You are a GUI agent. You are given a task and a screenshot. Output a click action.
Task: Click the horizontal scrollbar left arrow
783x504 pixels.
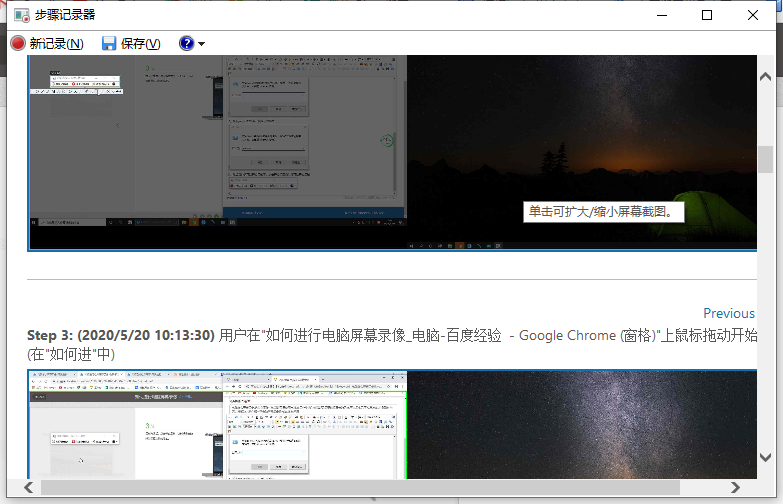[29, 487]
